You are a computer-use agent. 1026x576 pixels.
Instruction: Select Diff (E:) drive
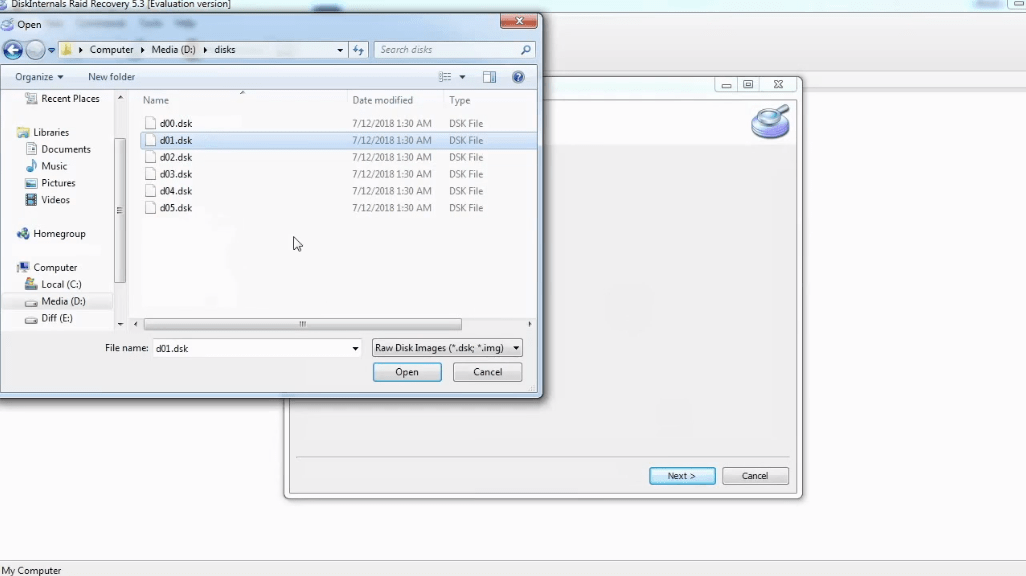pyautogui.click(x=56, y=319)
